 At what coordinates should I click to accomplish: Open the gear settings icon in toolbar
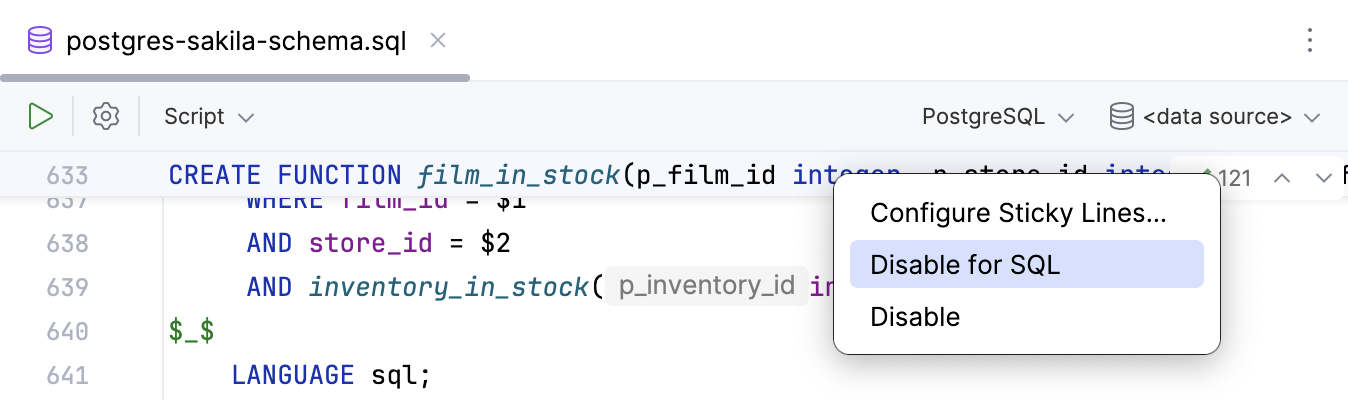[x=105, y=117]
